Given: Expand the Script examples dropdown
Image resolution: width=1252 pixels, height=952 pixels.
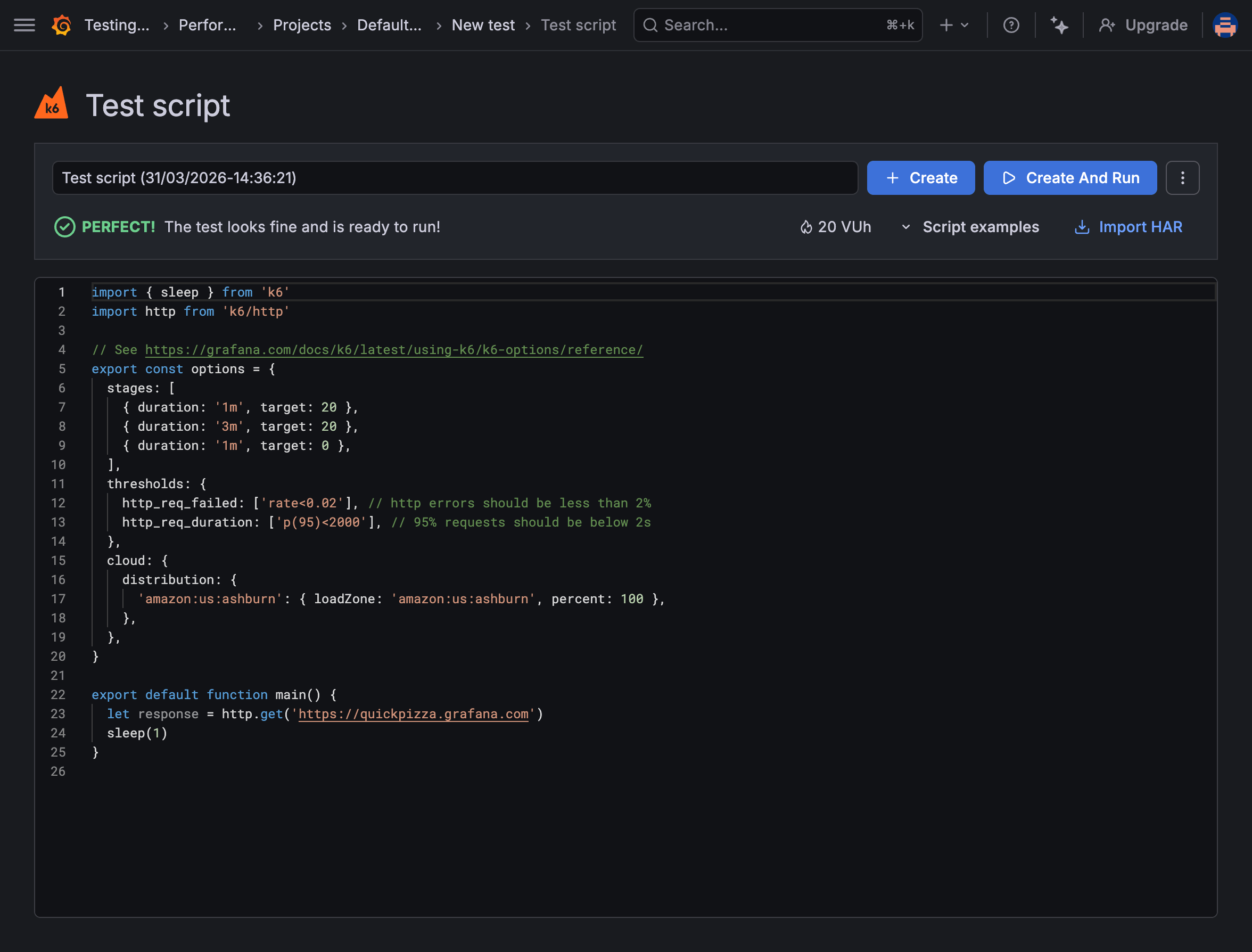Looking at the screenshot, I should (x=969, y=227).
